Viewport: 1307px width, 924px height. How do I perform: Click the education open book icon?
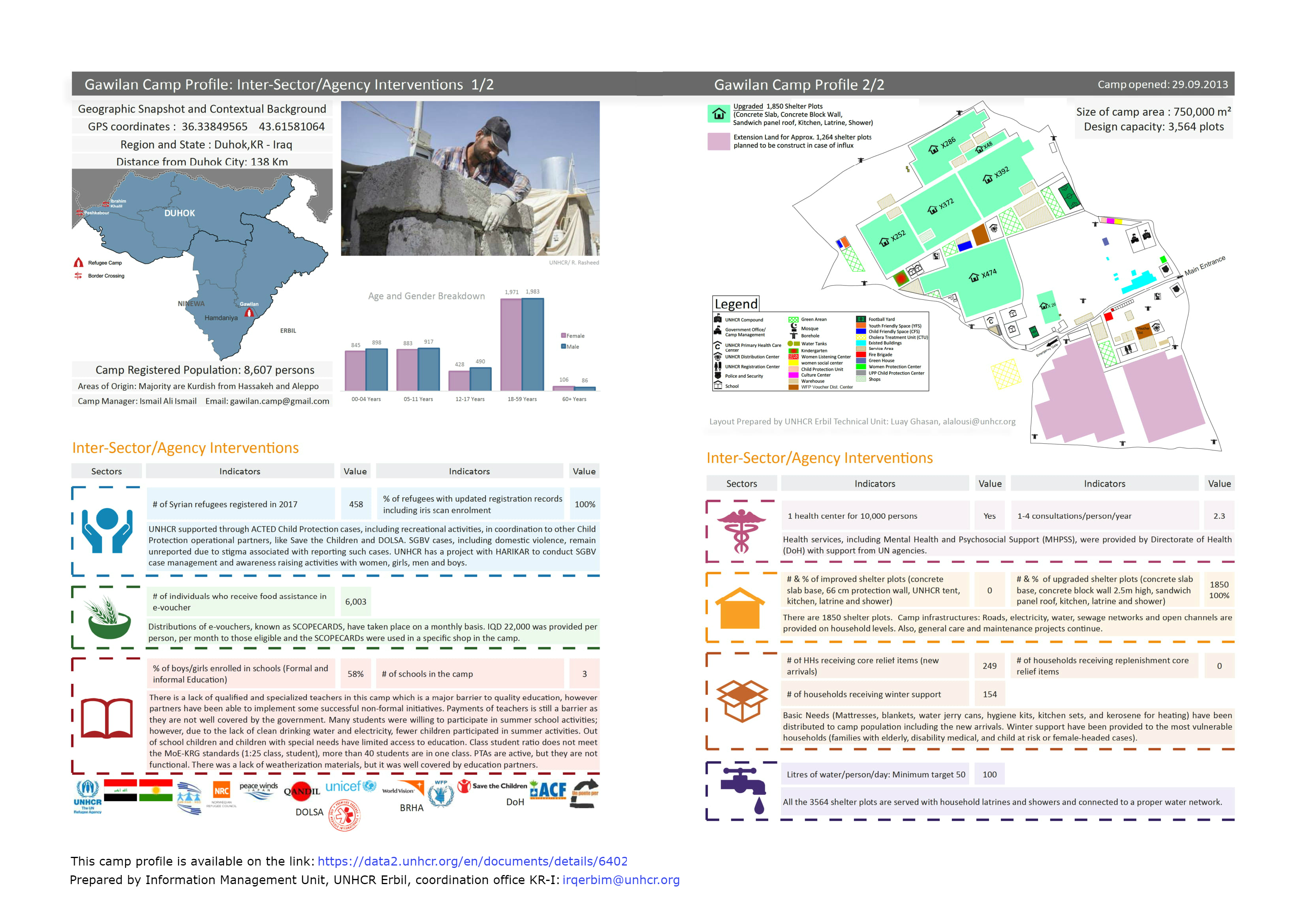click(107, 717)
